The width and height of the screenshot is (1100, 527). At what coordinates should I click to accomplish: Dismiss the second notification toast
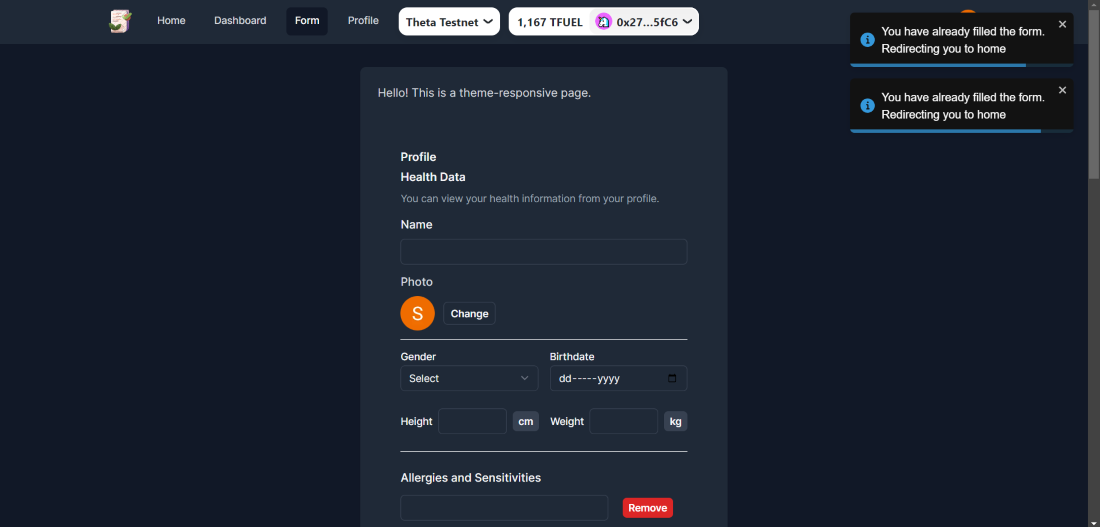point(1062,90)
